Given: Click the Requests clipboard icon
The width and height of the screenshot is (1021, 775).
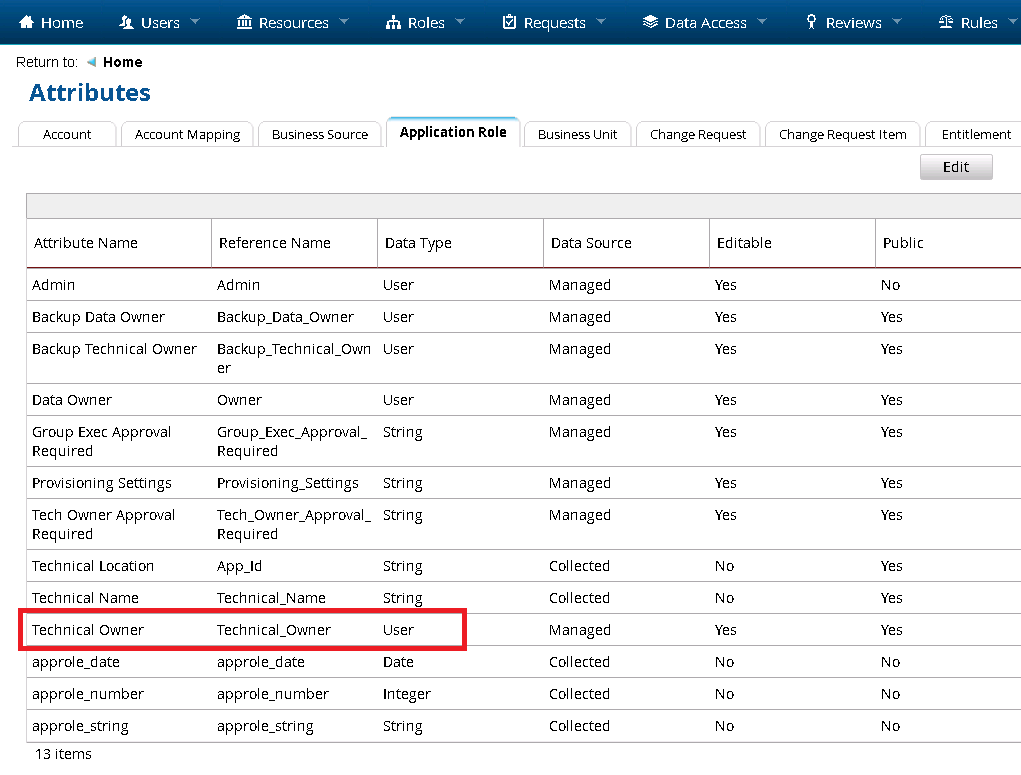Looking at the screenshot, I should point(510,22).
